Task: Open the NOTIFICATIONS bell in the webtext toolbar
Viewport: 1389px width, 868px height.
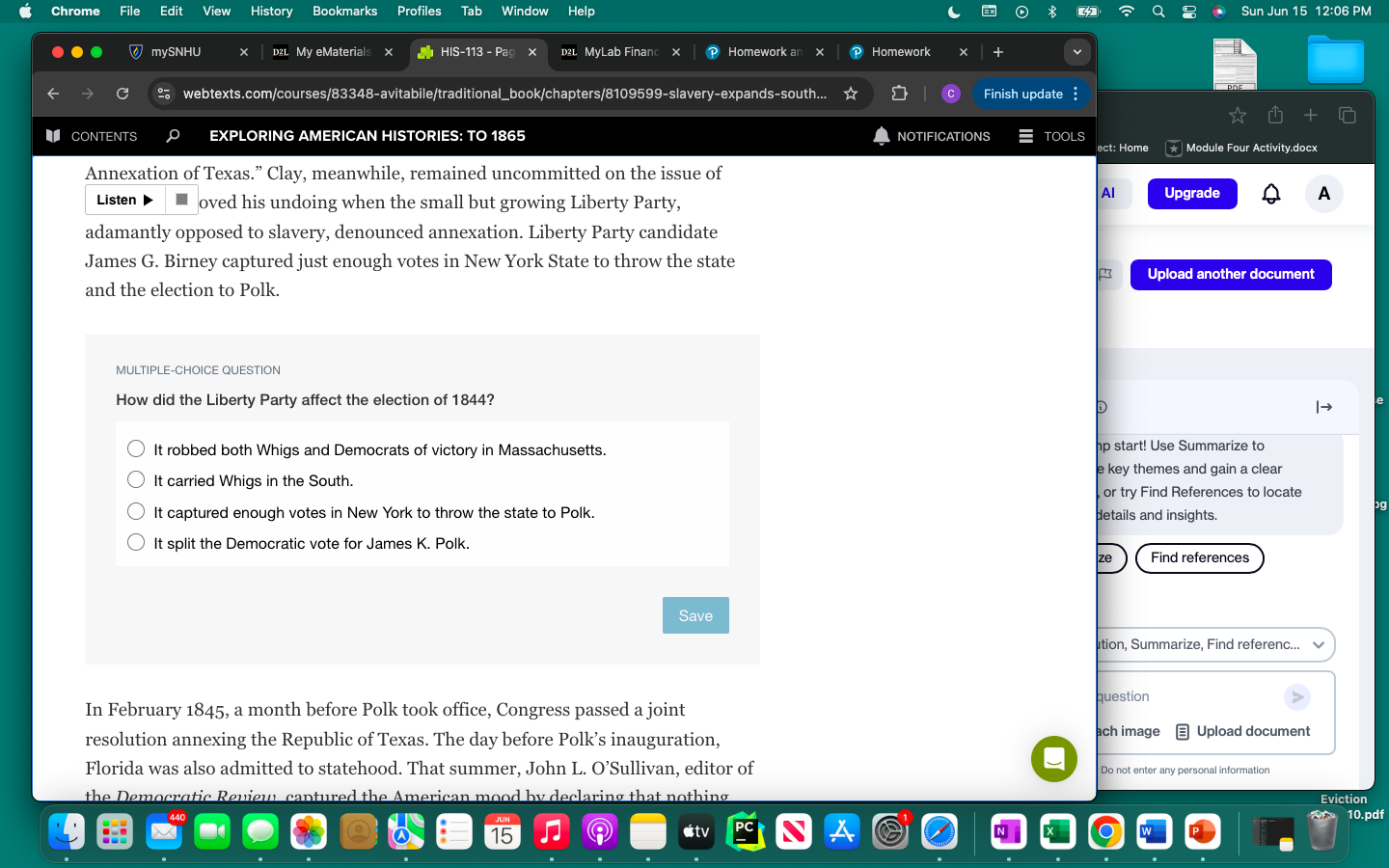Action: click(882, 136)
